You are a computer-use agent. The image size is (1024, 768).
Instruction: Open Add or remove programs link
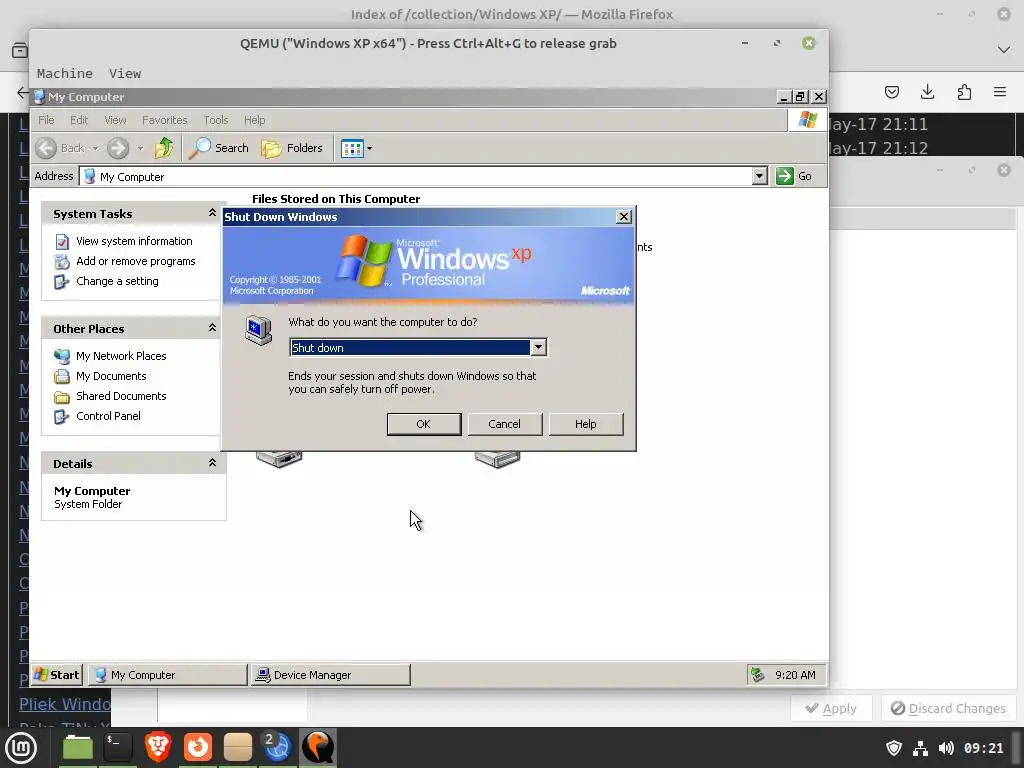coord(135,261)
